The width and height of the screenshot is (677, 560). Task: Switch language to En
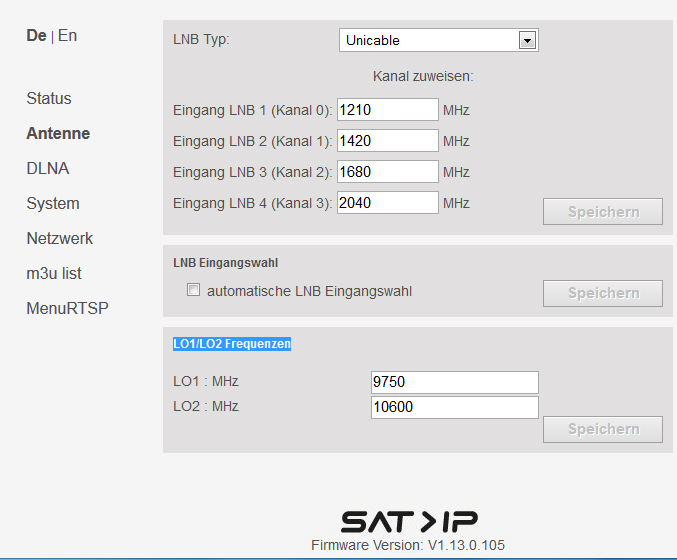click(x=67, y=36)
